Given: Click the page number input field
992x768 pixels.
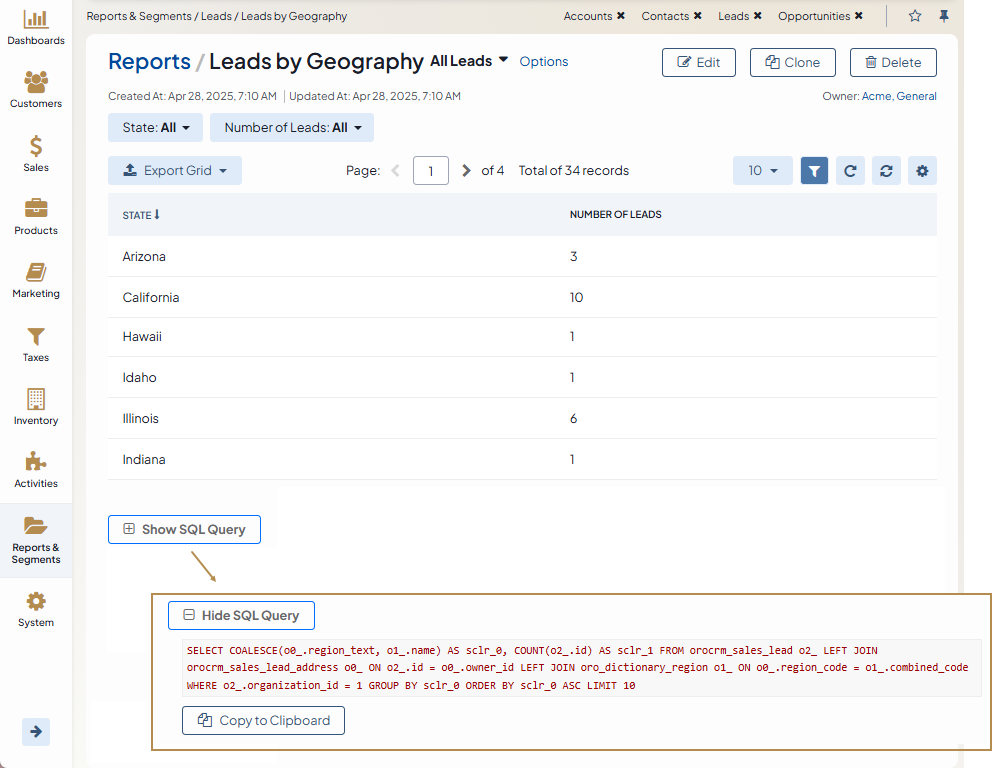Looking at the screenshot, I should tap(430, 171).
